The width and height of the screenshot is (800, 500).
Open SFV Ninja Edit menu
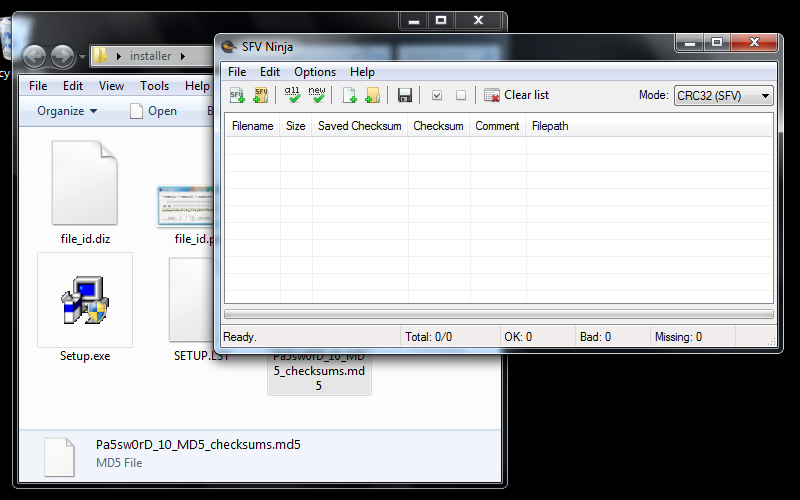pyautogui.click(x=269, y=72)
